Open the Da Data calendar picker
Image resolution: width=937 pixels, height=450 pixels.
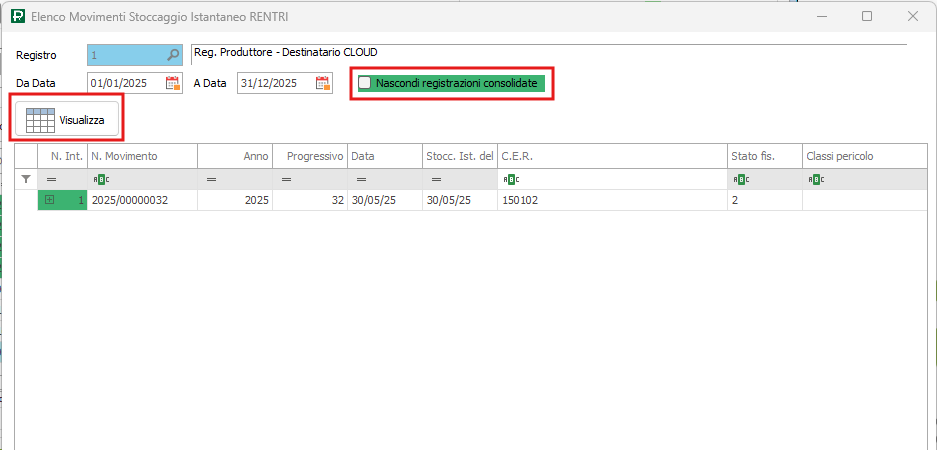click(172, 83)
